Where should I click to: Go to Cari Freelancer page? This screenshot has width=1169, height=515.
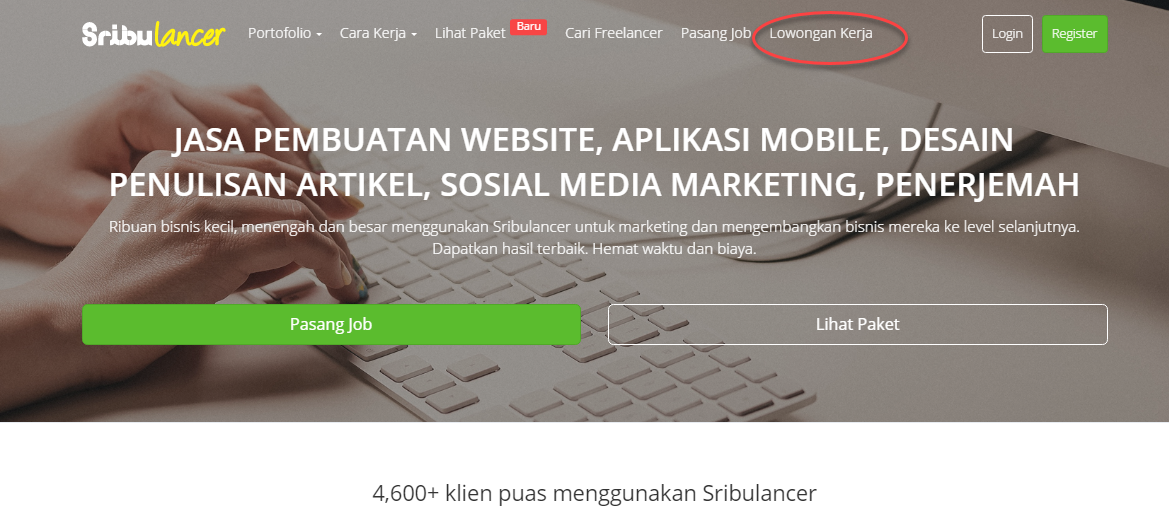[614, 34]
